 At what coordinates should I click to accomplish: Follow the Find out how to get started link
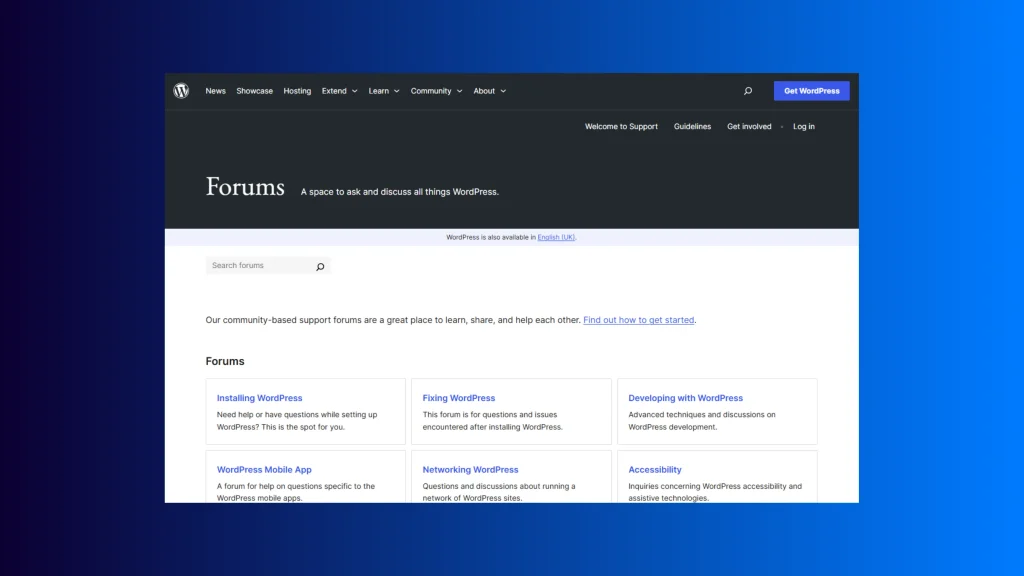coord(638,320)
